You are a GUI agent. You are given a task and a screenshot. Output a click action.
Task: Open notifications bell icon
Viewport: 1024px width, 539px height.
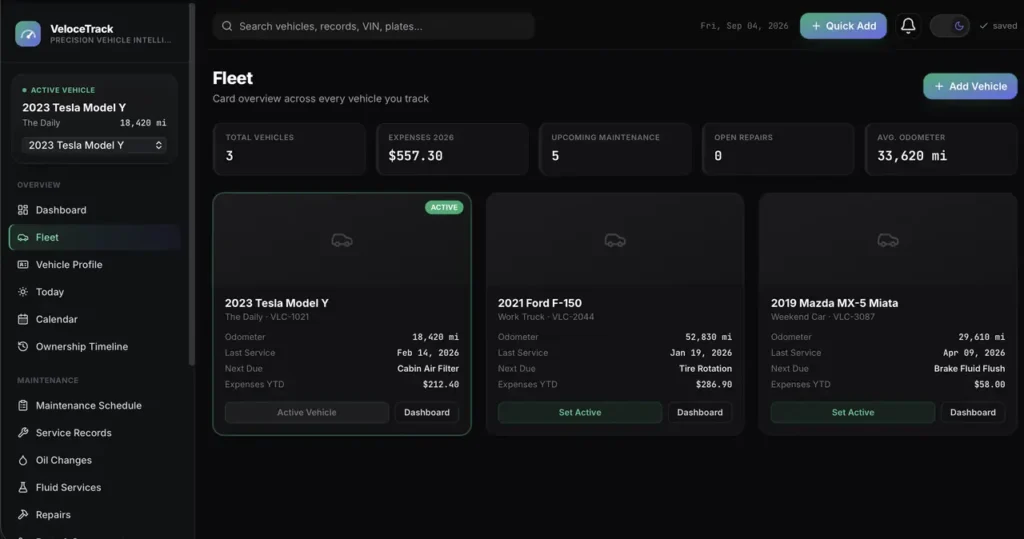pos(908,25)
